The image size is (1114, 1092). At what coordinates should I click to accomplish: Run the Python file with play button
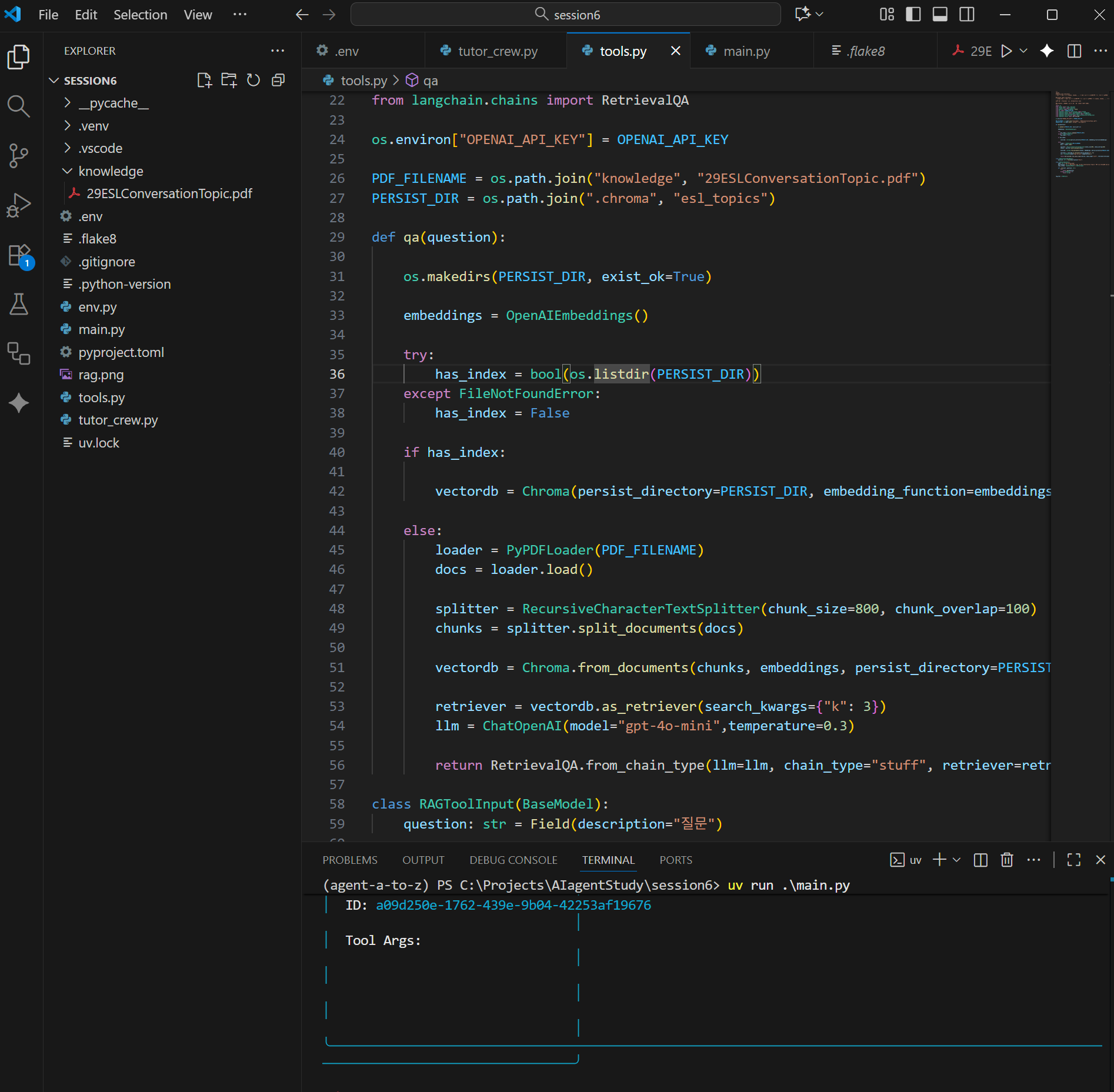pos(1006,51)
